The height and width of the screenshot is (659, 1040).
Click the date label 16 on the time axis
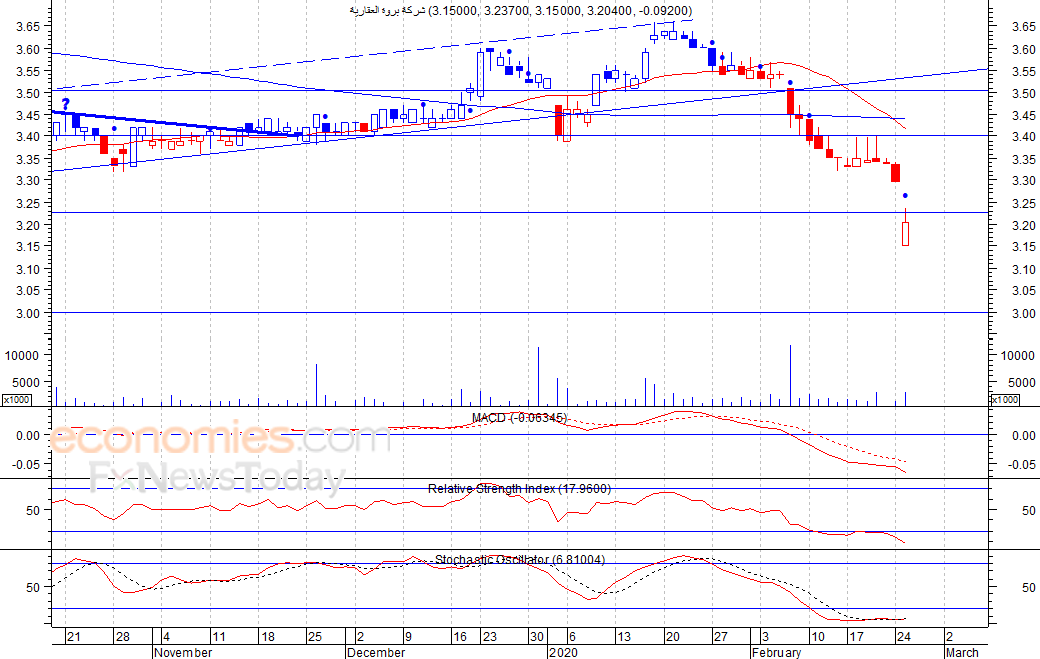[460, 636]
